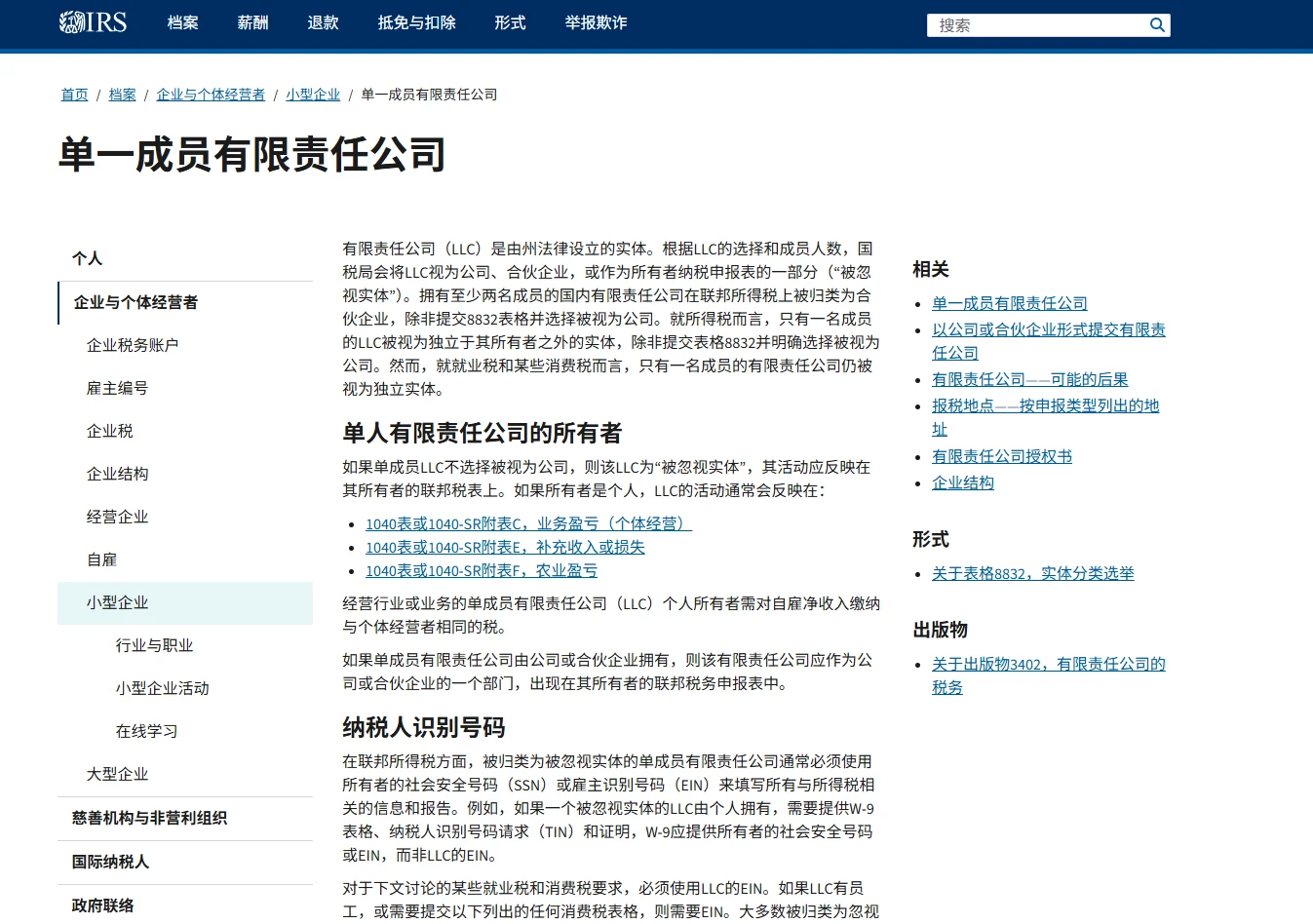Viewport: 1313px width, 924px height.
Task: Open 大型企业 in the sidebar
Action: [185, 774]
